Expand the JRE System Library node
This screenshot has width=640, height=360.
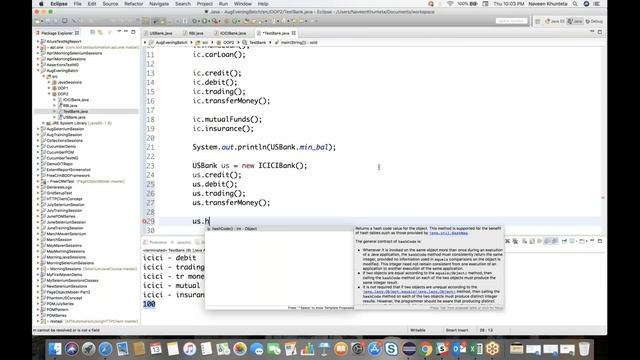[x=43, y=123]
